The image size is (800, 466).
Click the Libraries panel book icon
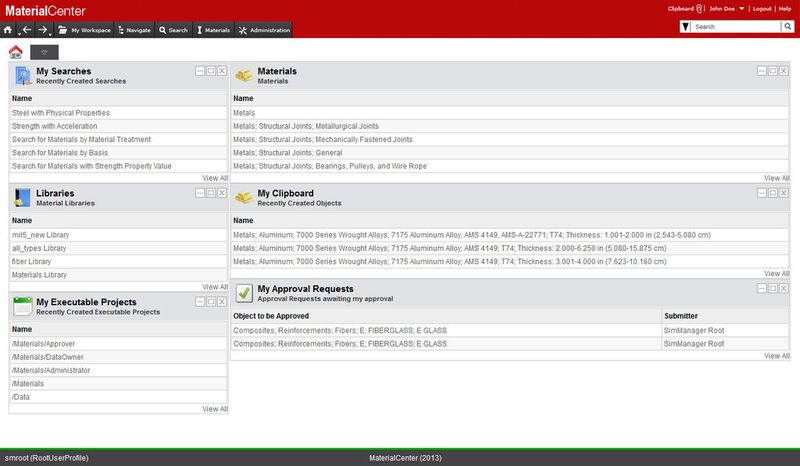(x=22, y=198)
